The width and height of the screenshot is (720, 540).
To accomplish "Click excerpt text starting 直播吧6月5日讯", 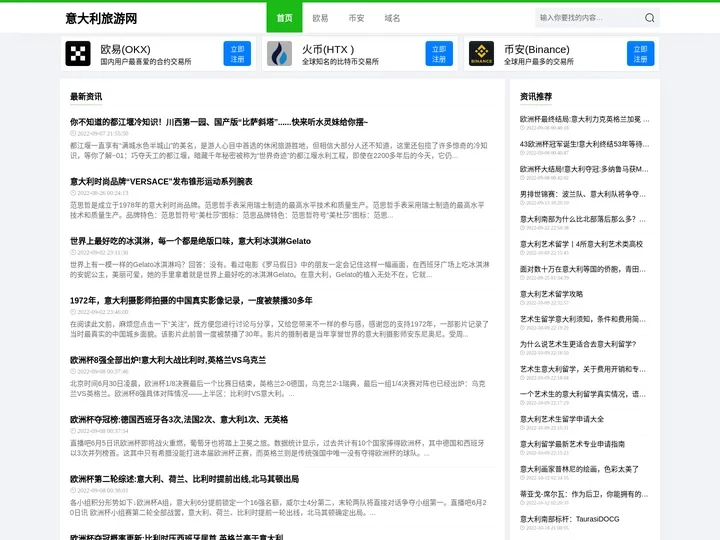I will 277,448.
